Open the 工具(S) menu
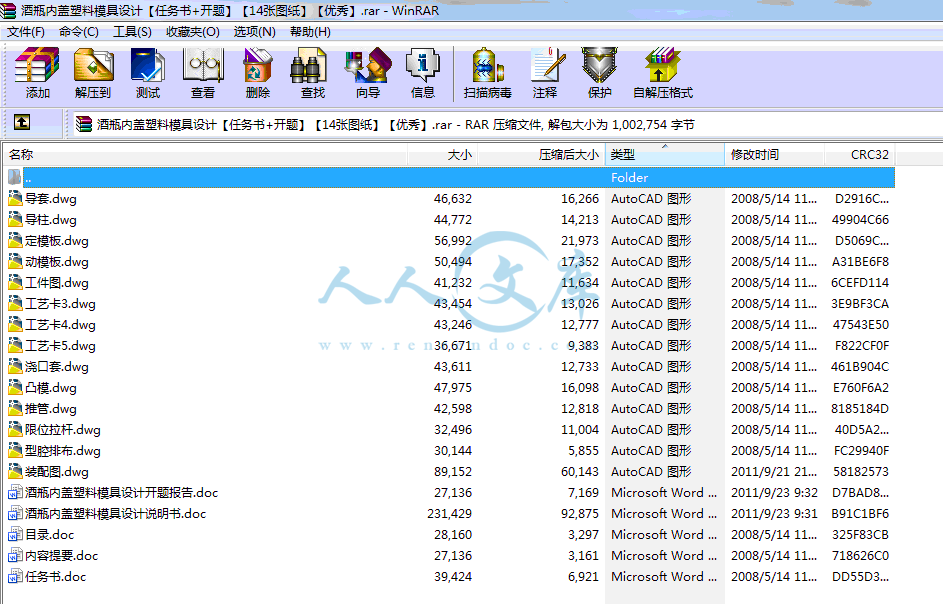 click(x=132, y=32)
